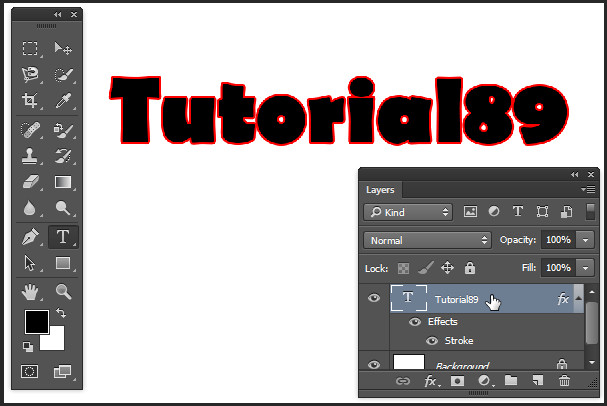Select the Horizontal Type tool
The image size is (607, 406).
click(63, 236)
